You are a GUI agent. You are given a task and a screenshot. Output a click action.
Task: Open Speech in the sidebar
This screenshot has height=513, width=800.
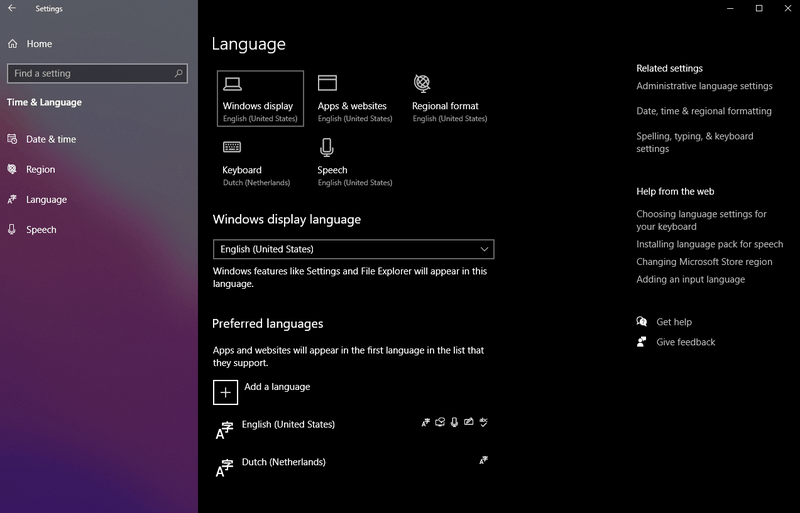(x=41, y=229)
